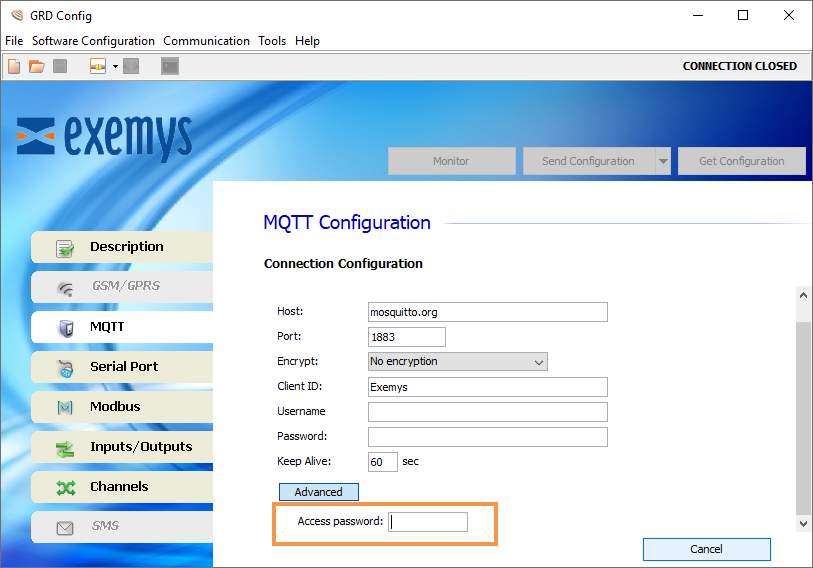Click the Client ID input field
Image resolution: width=813 pixels, height=568 pixels.
[487, 386]
